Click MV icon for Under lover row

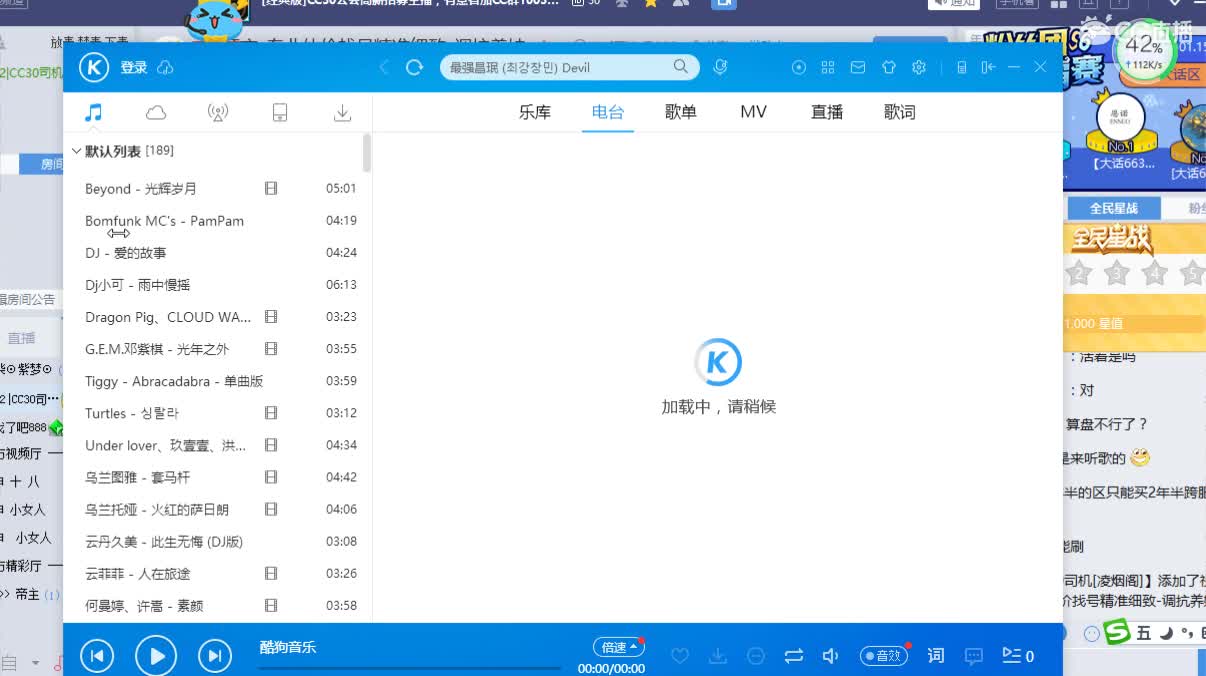(271, 445)
